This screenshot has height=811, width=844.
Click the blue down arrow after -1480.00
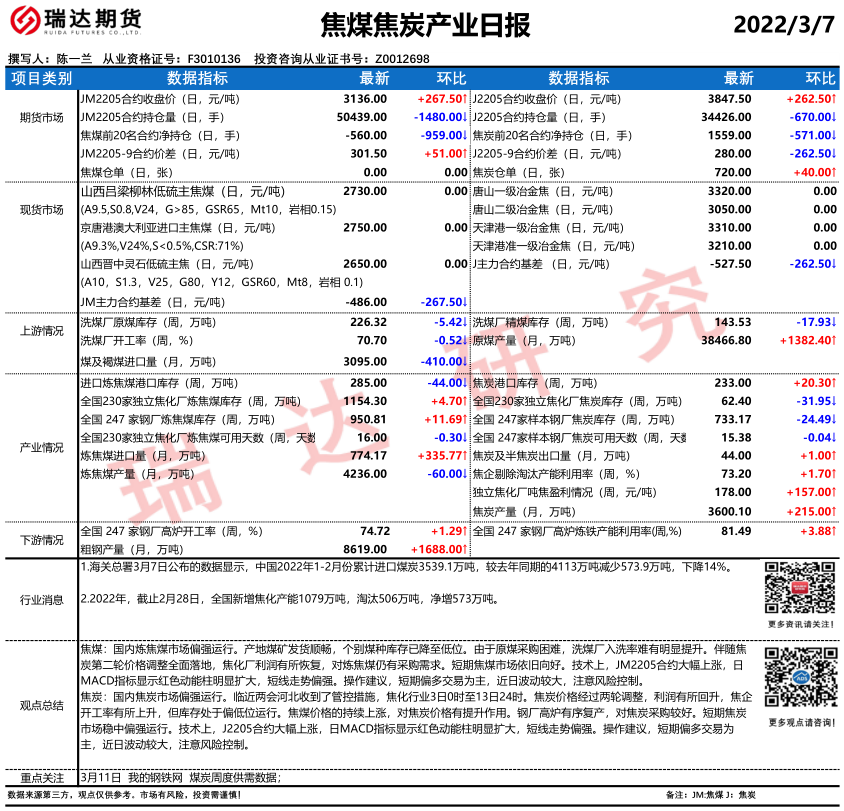click(x=465, y=117)
